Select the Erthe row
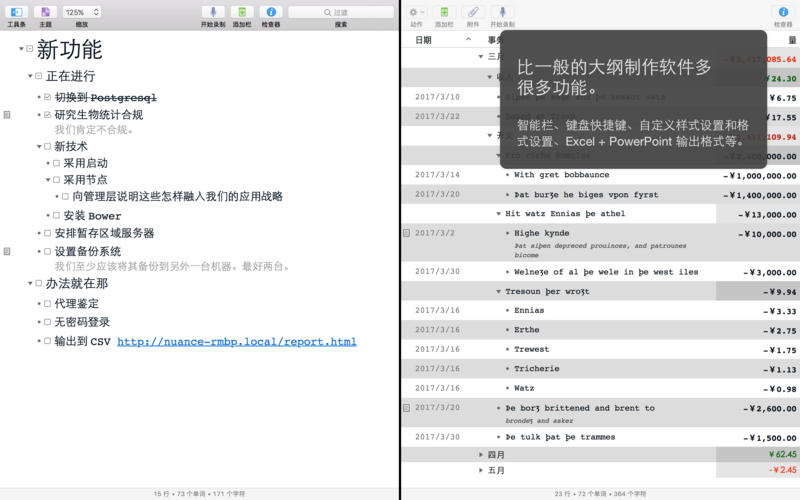 pos(527,330)
